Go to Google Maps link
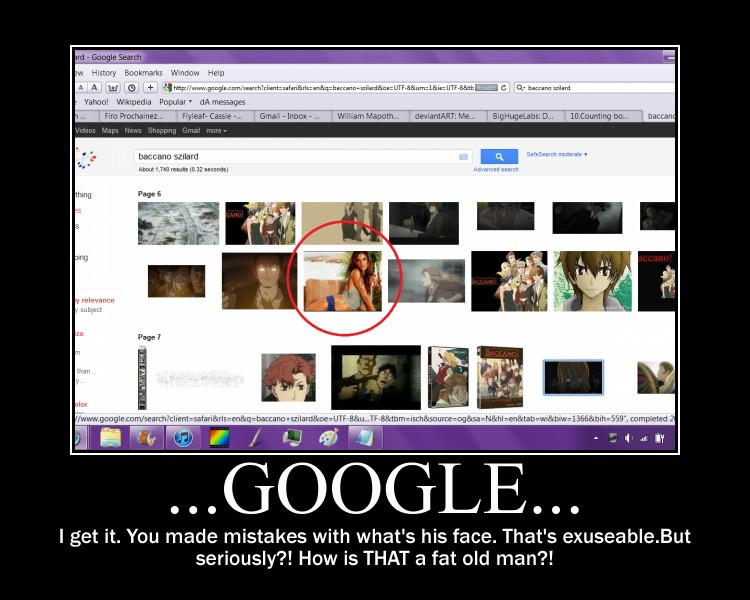750x600 pixels. [110, 131]
